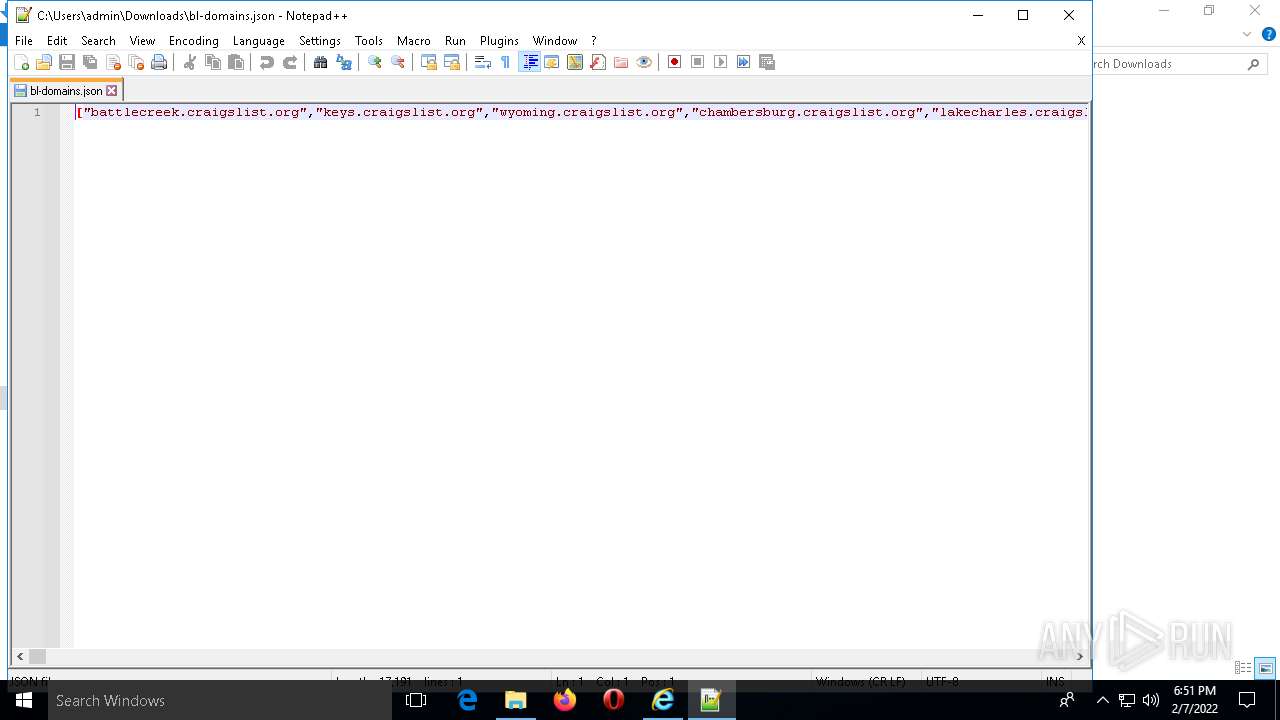The width and height of the screenshot is (1280, 720).
Task: Open Folder as Workspace panel
Action: click(x=621, y=62)
